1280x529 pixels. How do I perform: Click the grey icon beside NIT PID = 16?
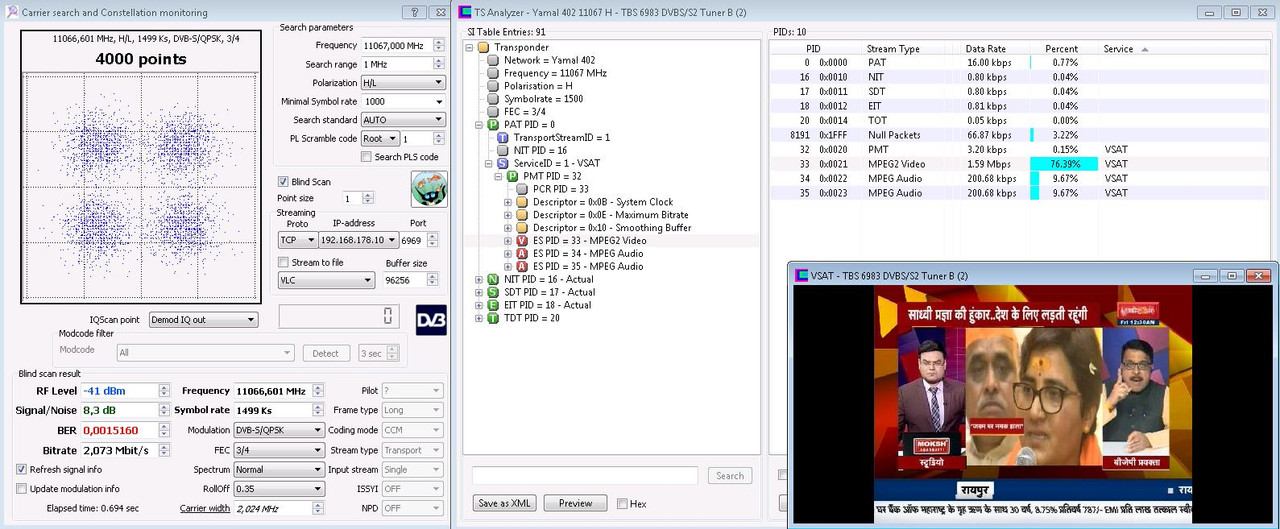(503, 150)
